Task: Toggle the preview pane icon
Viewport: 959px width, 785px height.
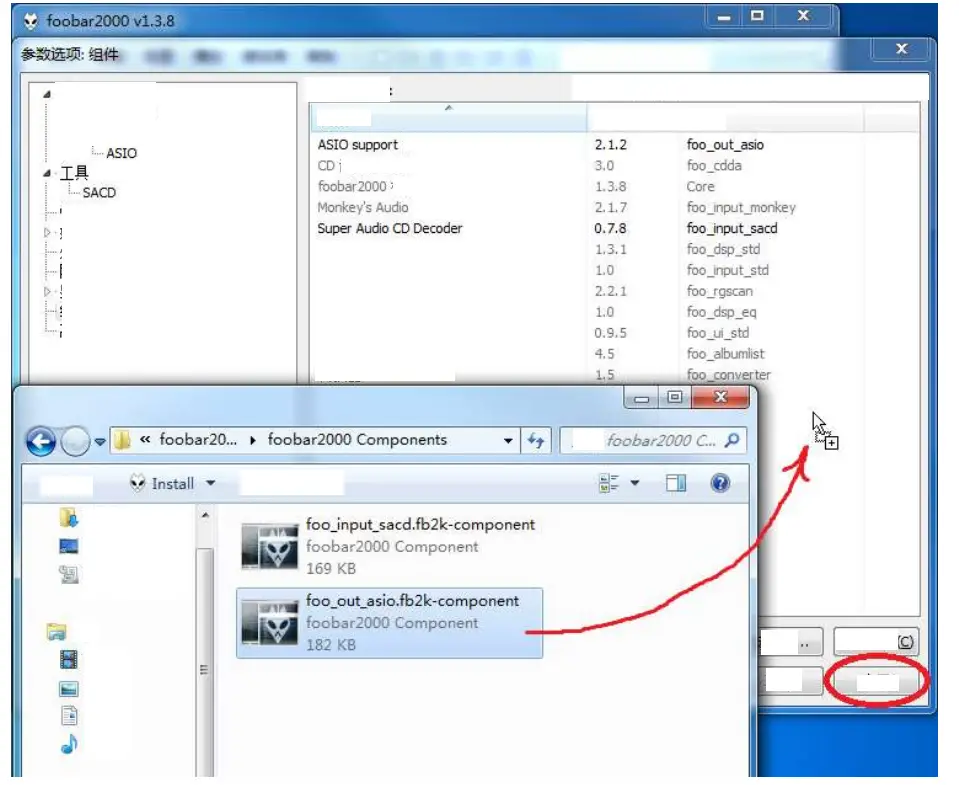Action: [676, 483]
